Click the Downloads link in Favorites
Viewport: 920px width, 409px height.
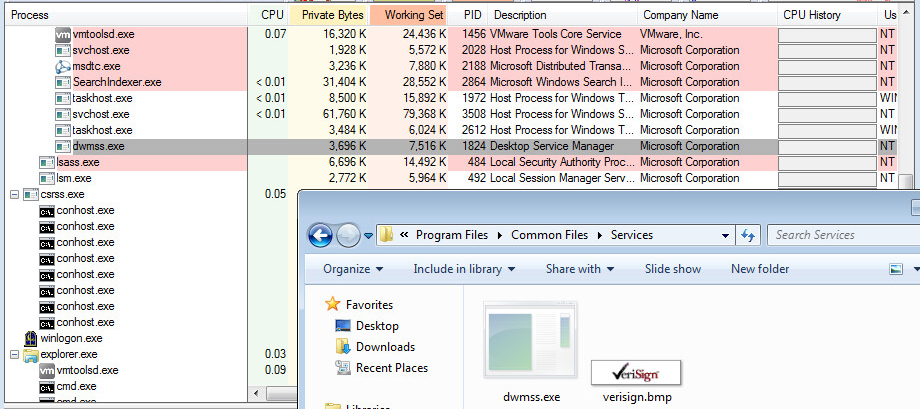click(385, 347)
